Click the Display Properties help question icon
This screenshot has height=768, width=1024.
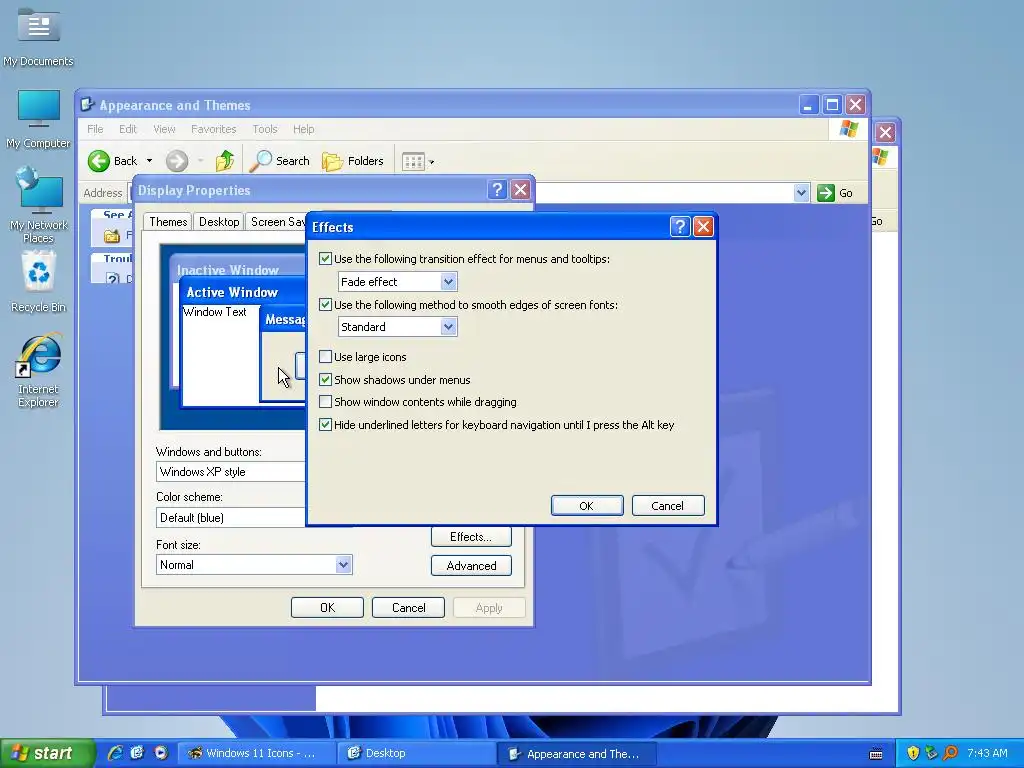(497, 190)
